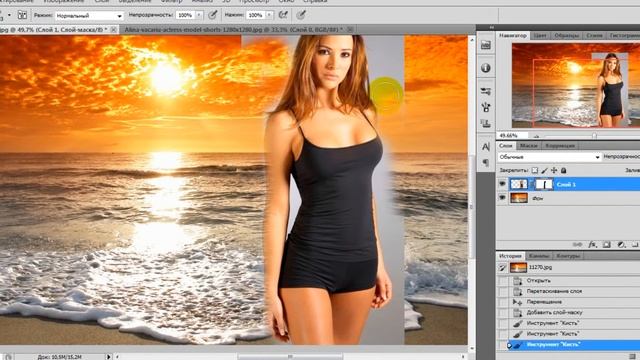Screen dimensions: 640x360
Task: Open the Clone Source dock icon
Action: (x=486, y=123)
